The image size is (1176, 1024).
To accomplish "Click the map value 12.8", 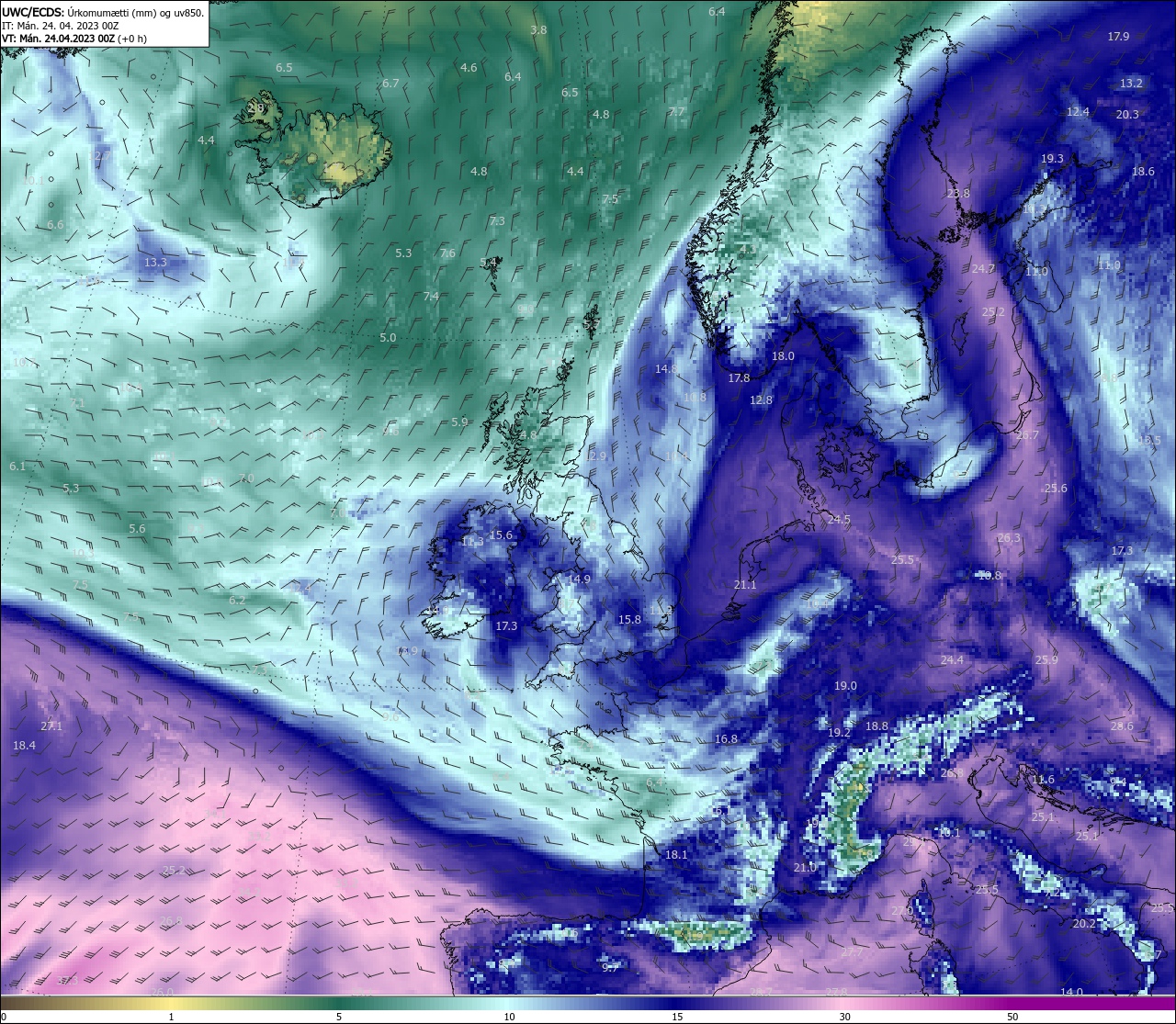I will 761,400.
